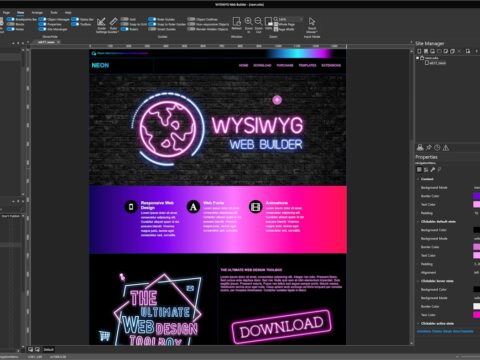Click the HOME link in page navigation

pos(243,65)
